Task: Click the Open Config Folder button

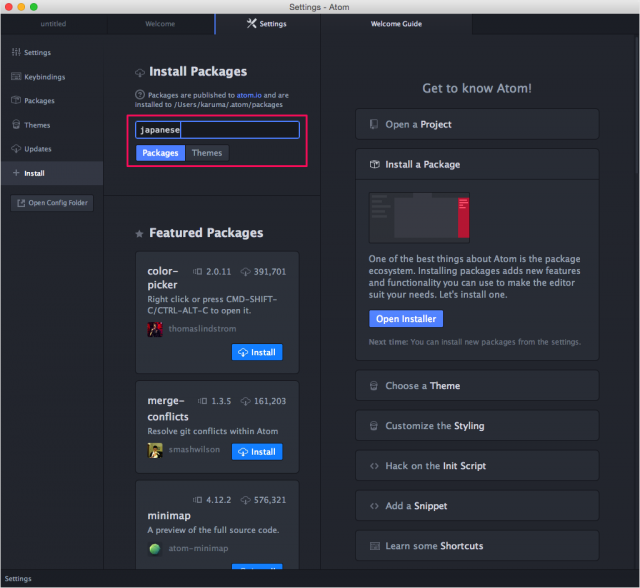Action: point(52,203)
